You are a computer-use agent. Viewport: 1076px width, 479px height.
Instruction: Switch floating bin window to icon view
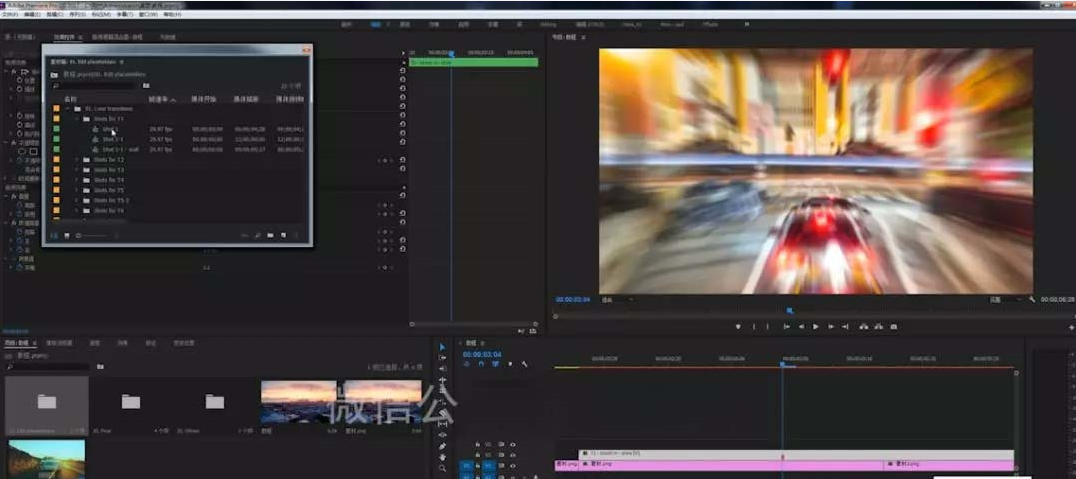pos(67,235)
